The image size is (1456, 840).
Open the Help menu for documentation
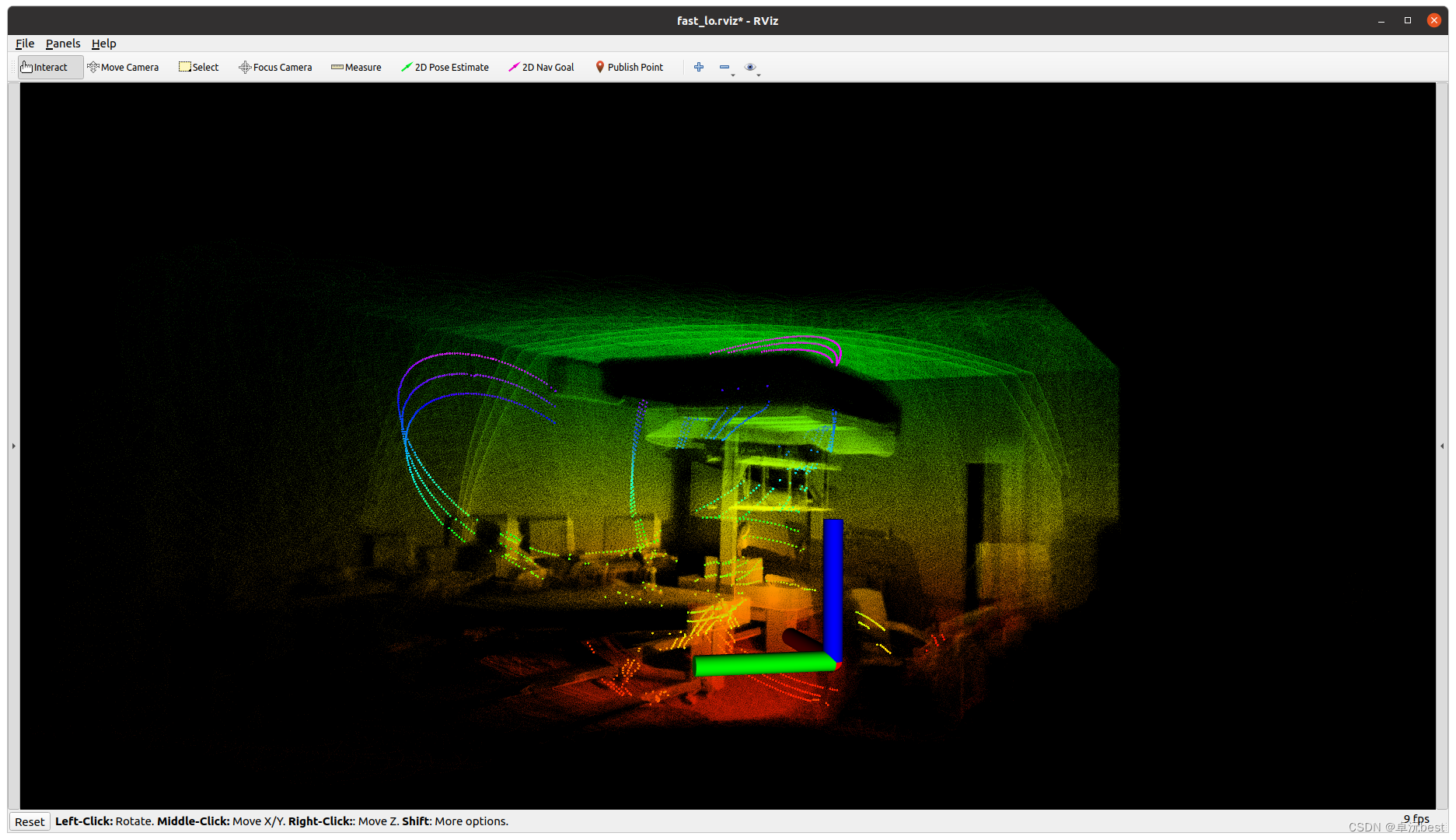point(103,44)
